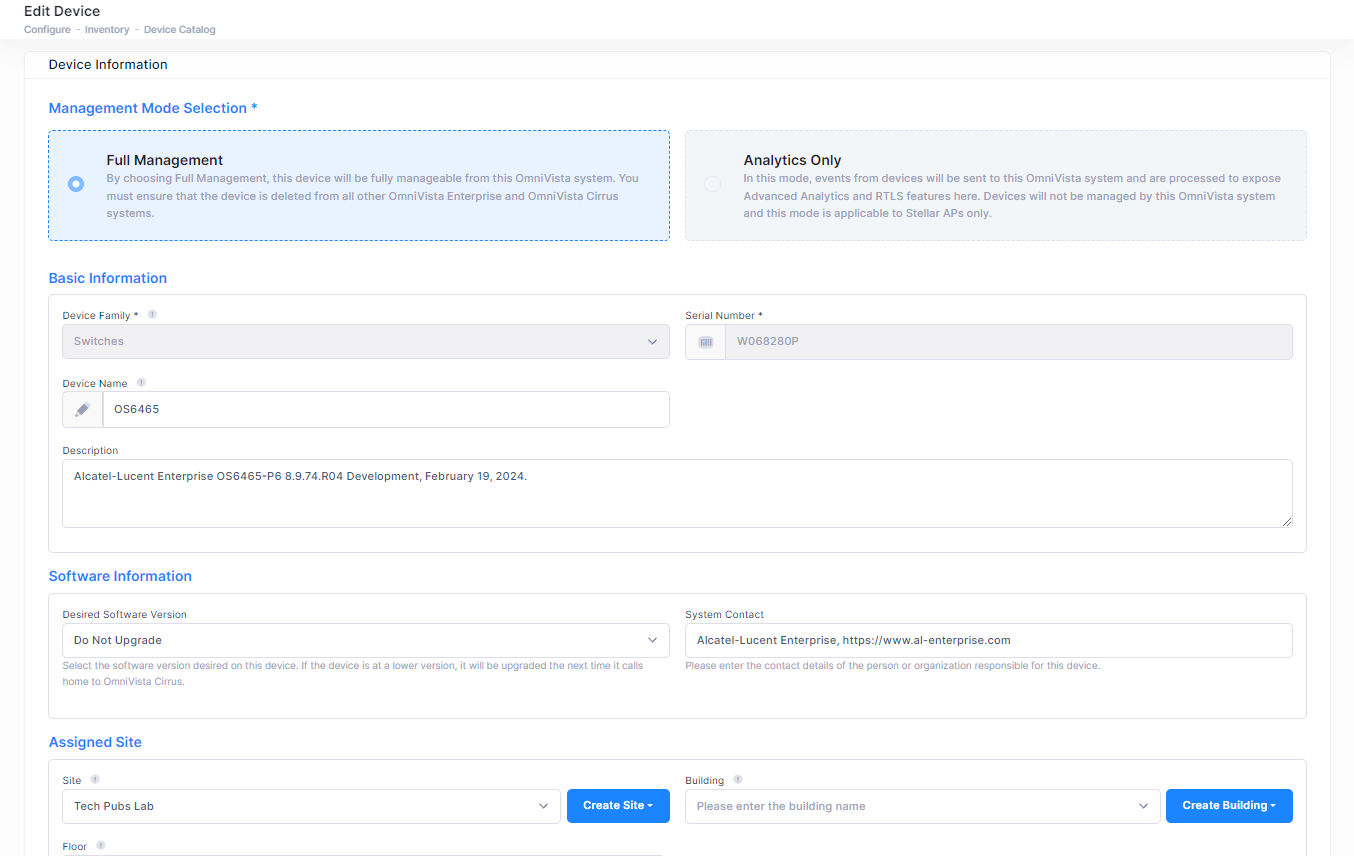1354x856 pixels.
Task: Click the Management Mode Selection heading
Action: point(153,108)
